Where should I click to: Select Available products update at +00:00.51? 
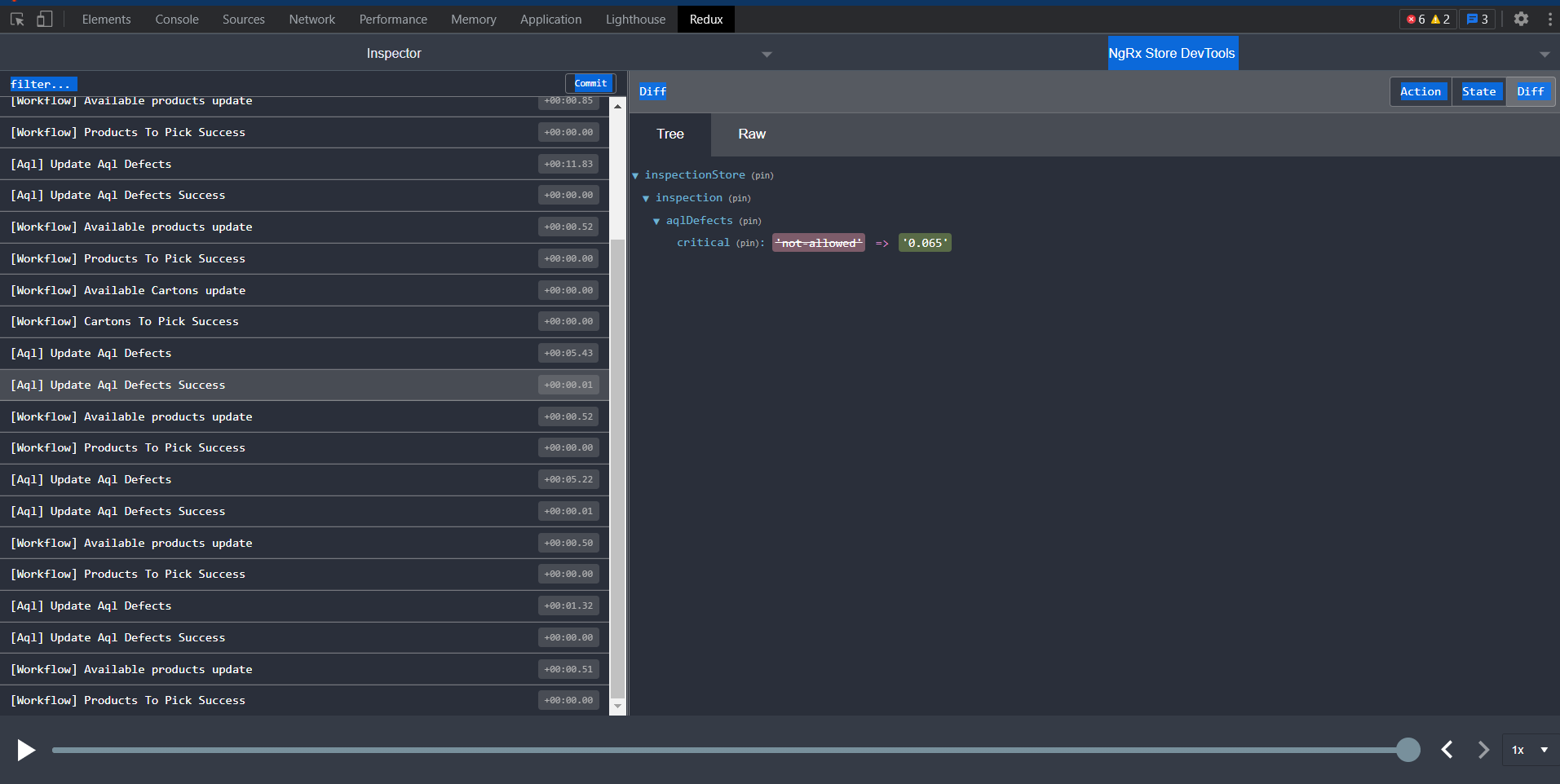(304, 669)
